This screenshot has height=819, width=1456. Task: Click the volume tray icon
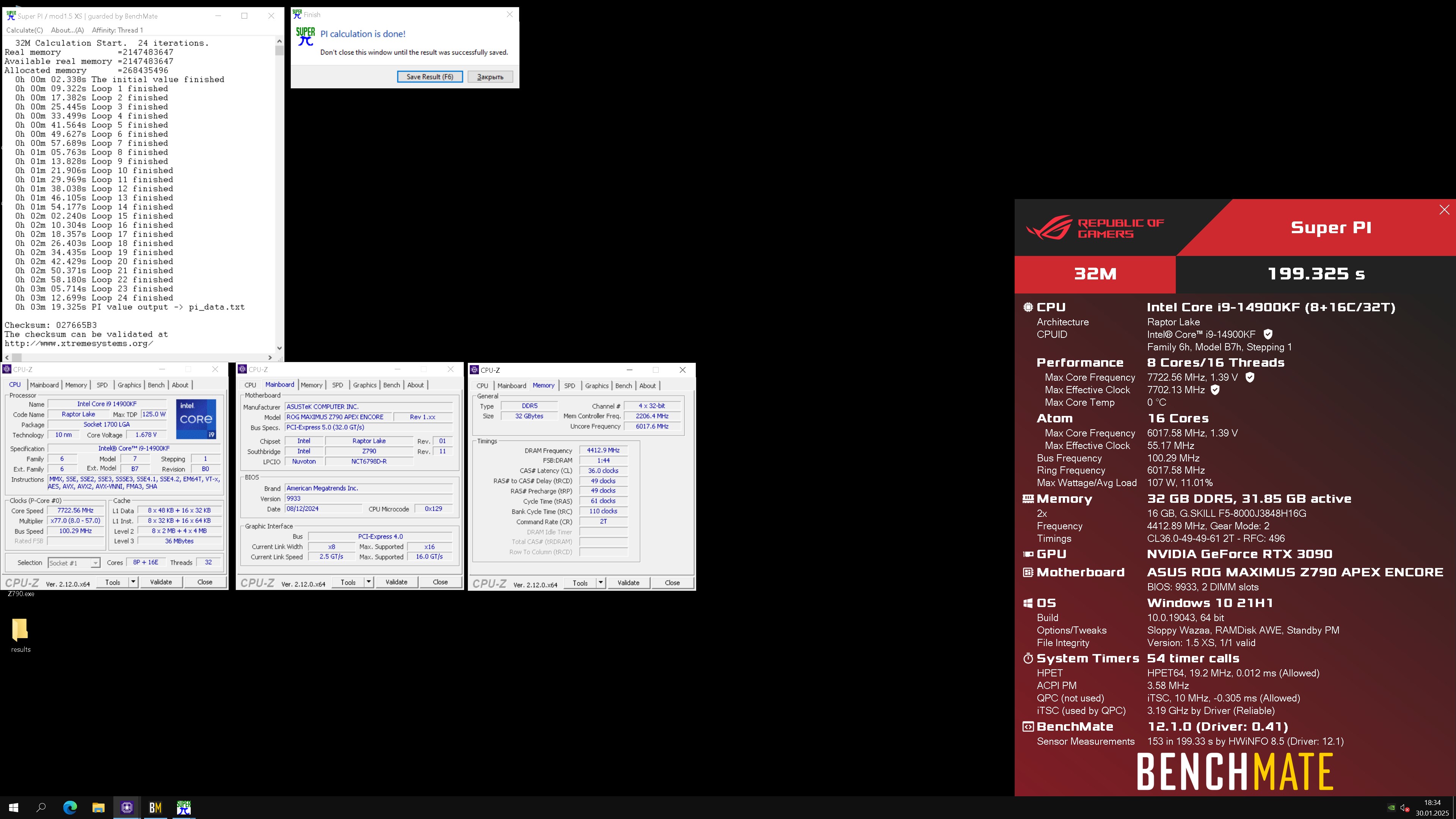[1404, 808]
